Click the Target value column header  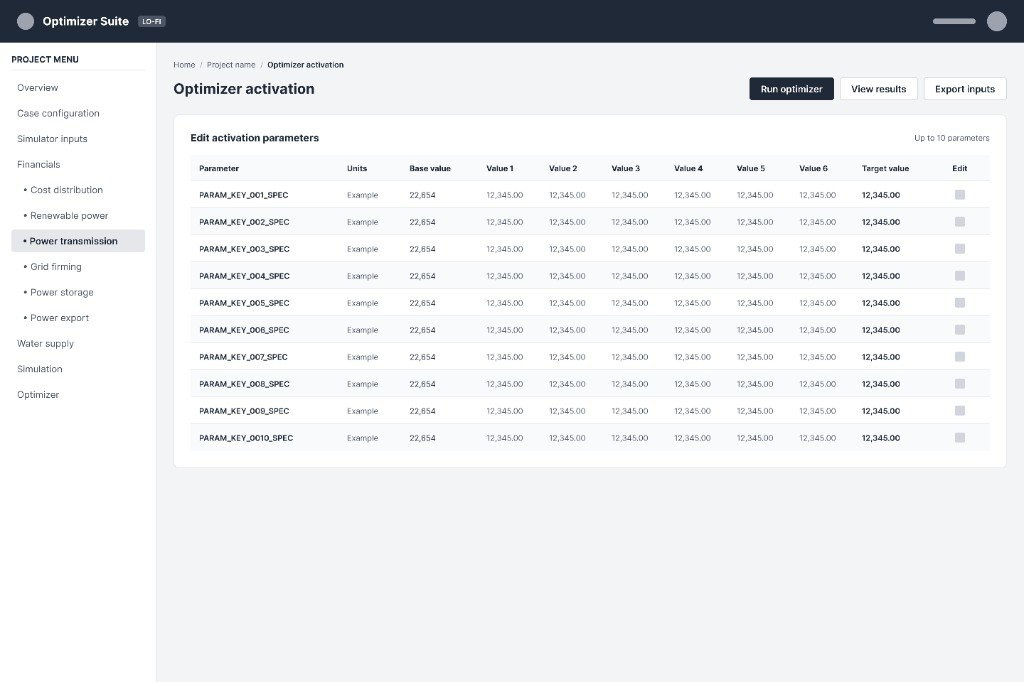885,169
